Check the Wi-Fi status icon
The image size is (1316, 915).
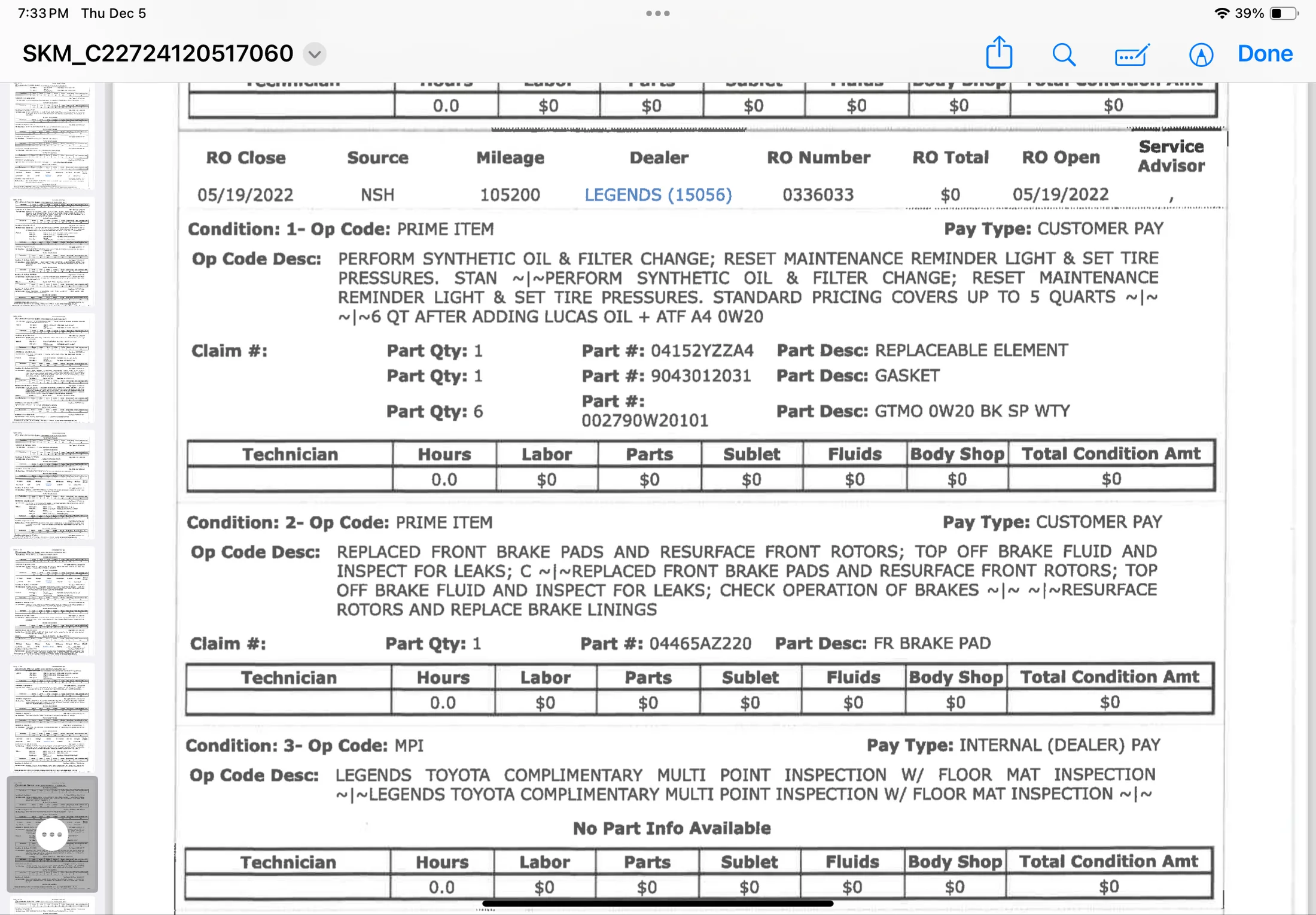click(1221, 13)
